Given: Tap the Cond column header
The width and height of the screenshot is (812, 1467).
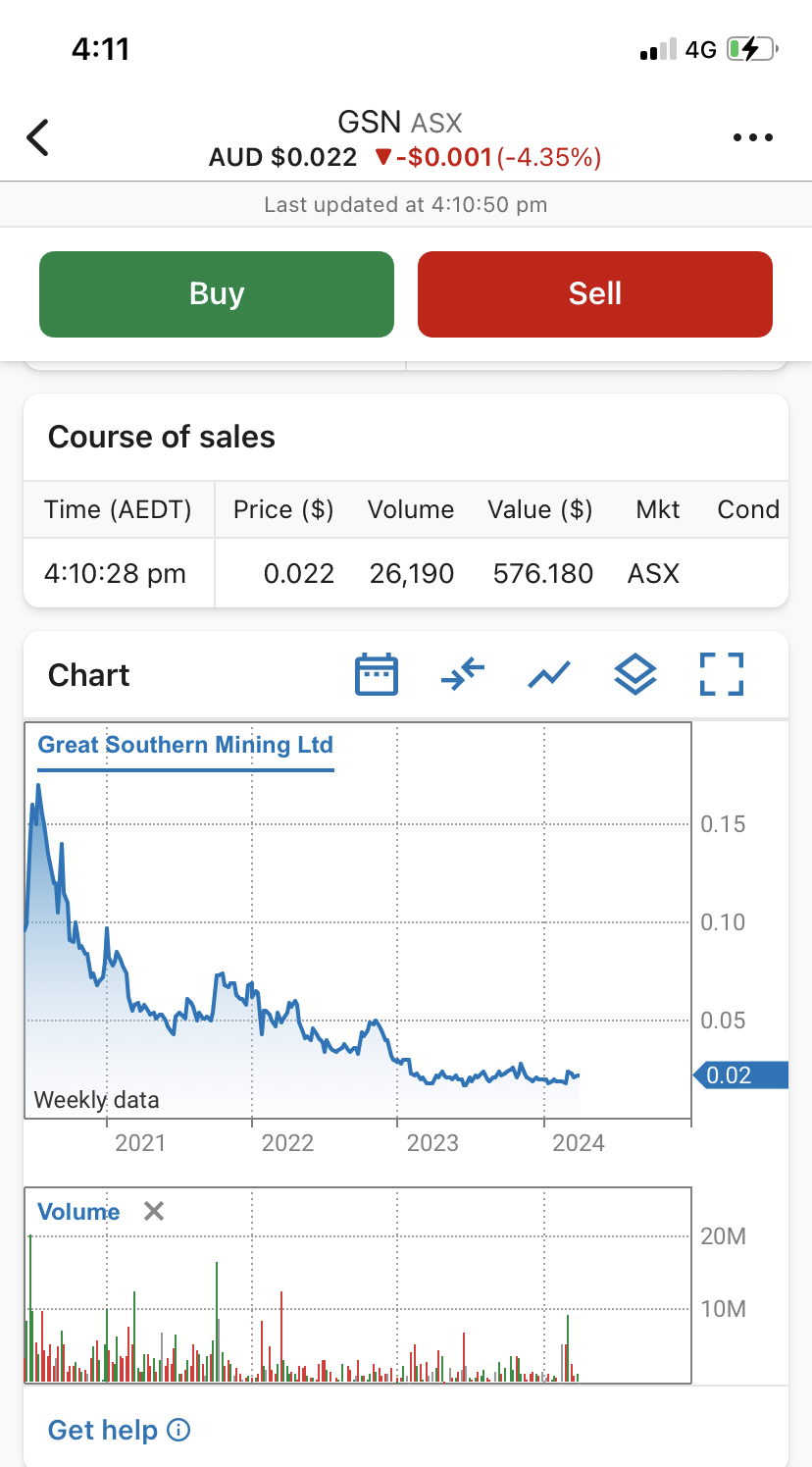Looking at the screenshot, I should point(748,509).
